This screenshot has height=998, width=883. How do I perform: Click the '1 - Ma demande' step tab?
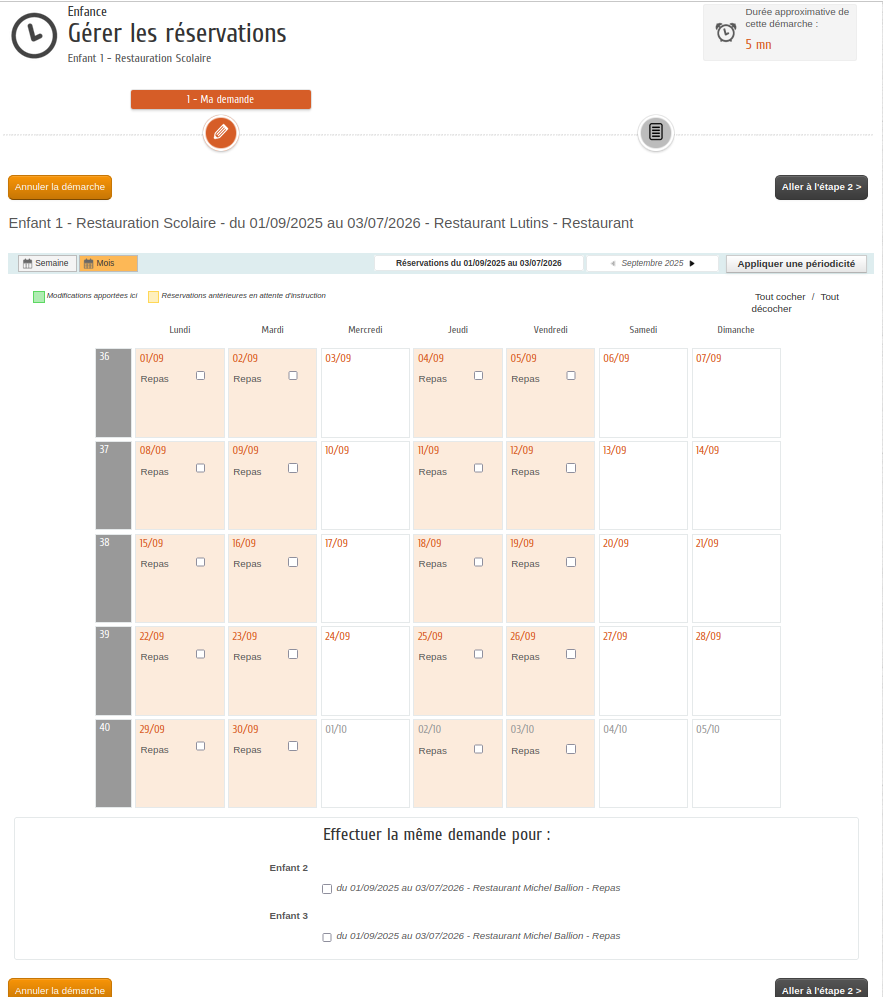click(221, 99)
